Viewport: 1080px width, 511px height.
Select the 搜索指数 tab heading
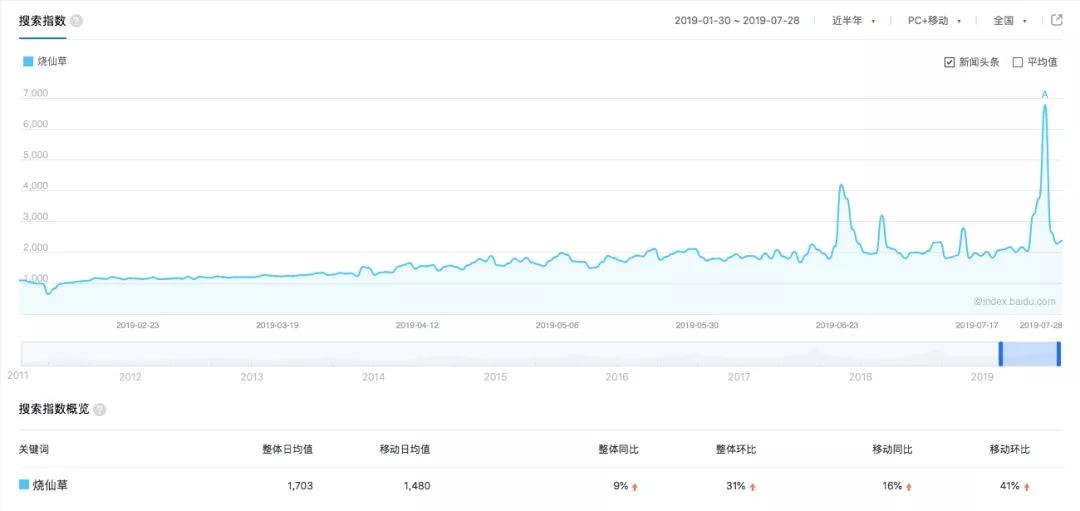click(42, 20)
